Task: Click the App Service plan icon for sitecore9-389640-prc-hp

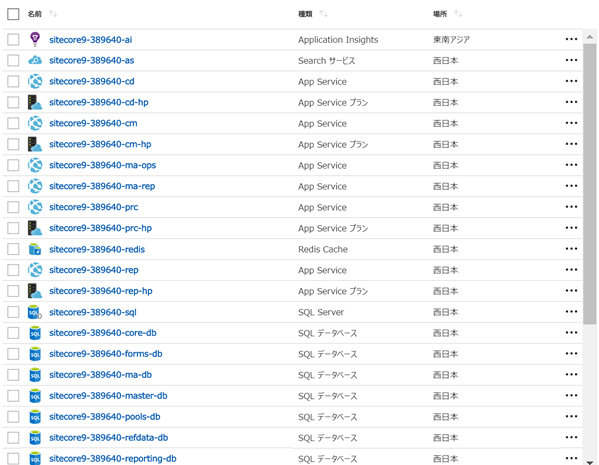Action: pyautogui.click(x=35, y=228)
